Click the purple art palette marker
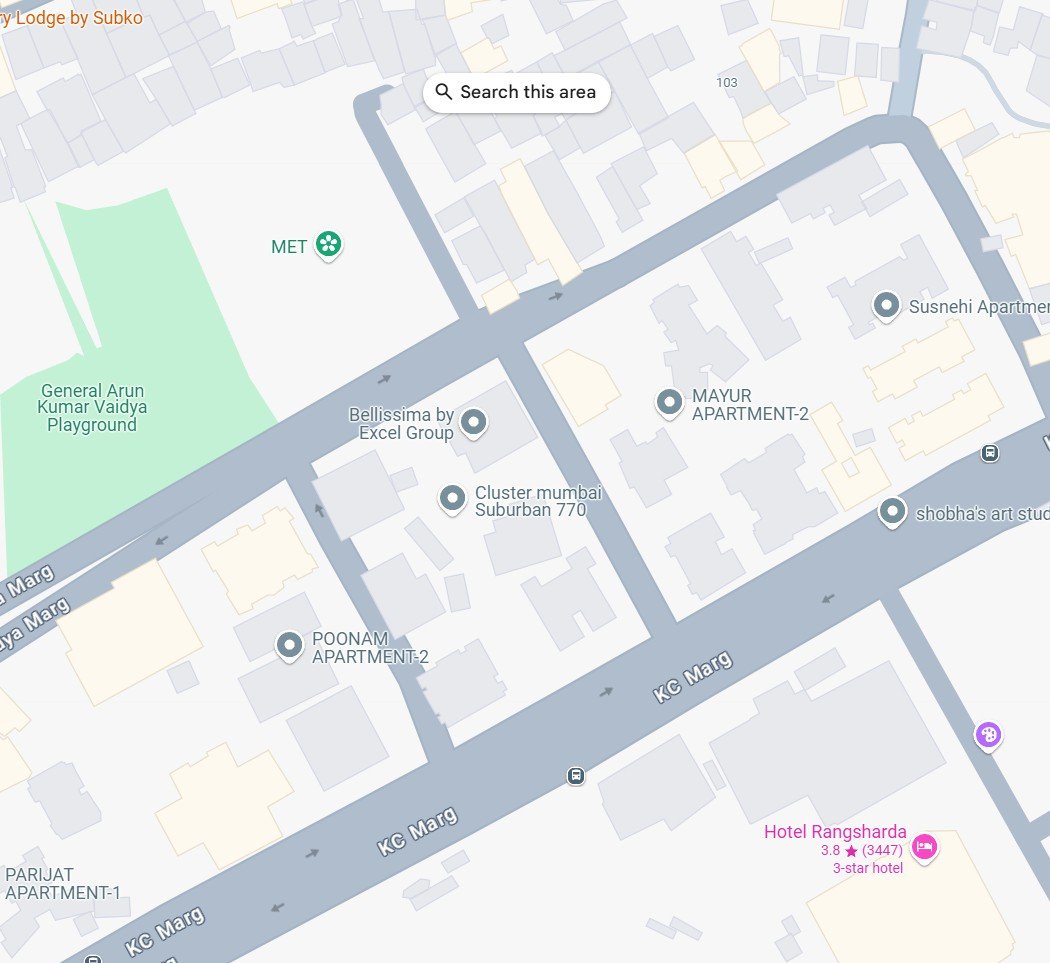 click(988, 736)
